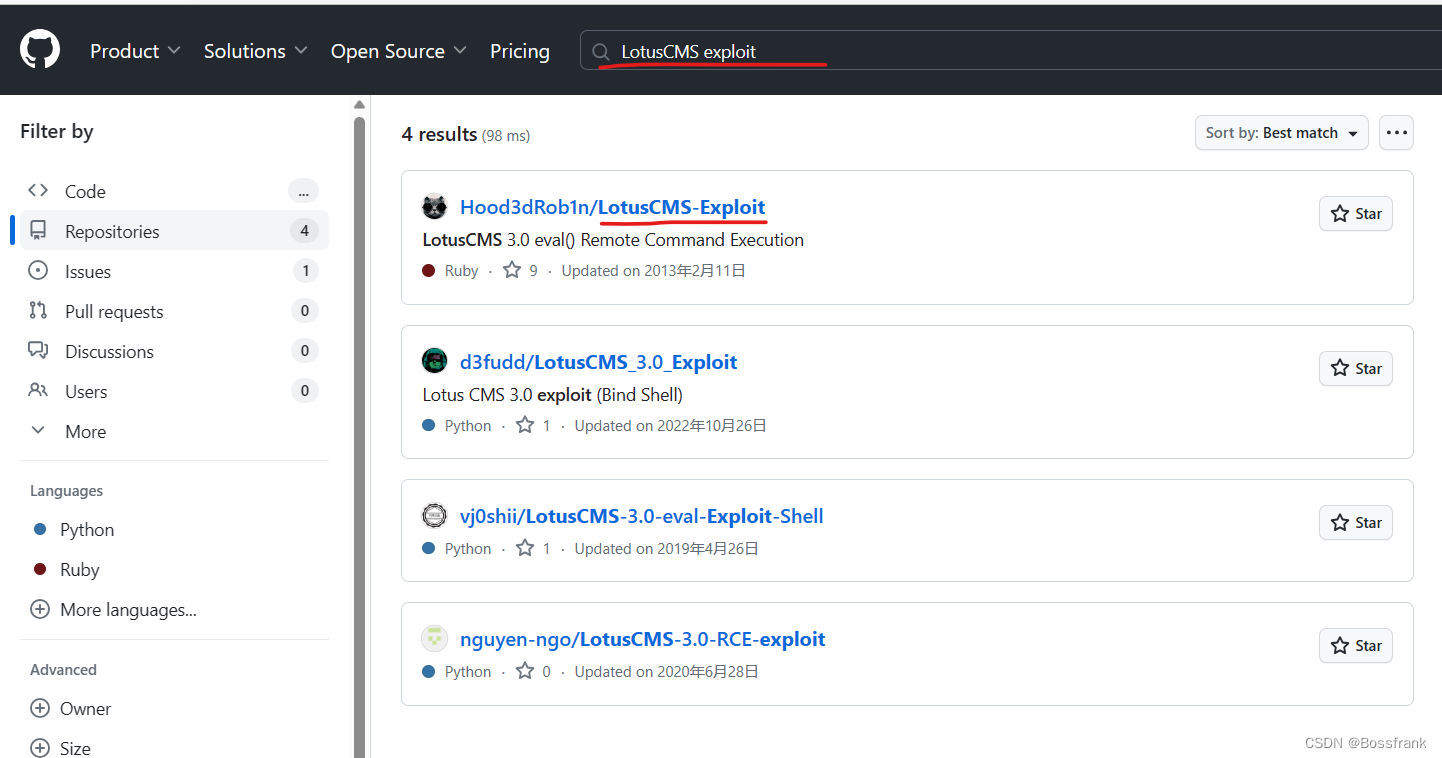Select the Discussions filter
Image resolution: width=1442 pixels, height=758 pixels.
pos(174,351)
